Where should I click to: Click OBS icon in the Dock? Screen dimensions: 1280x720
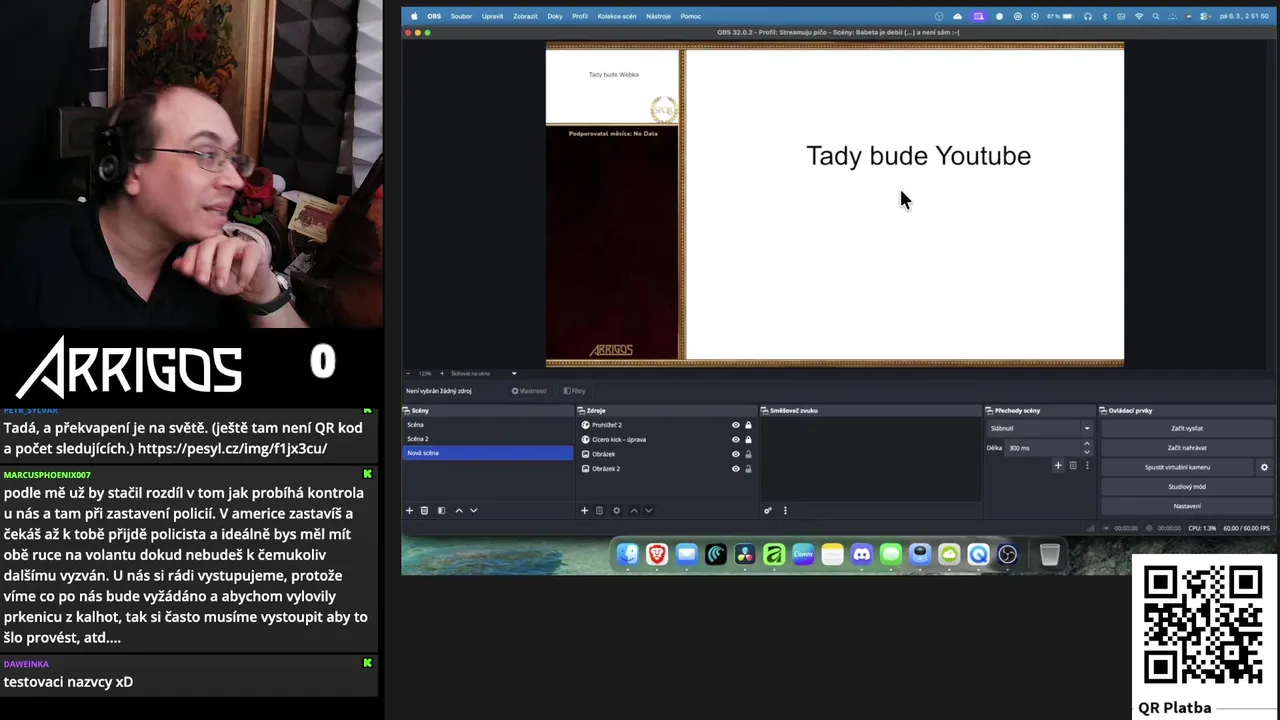(1007, 554)
